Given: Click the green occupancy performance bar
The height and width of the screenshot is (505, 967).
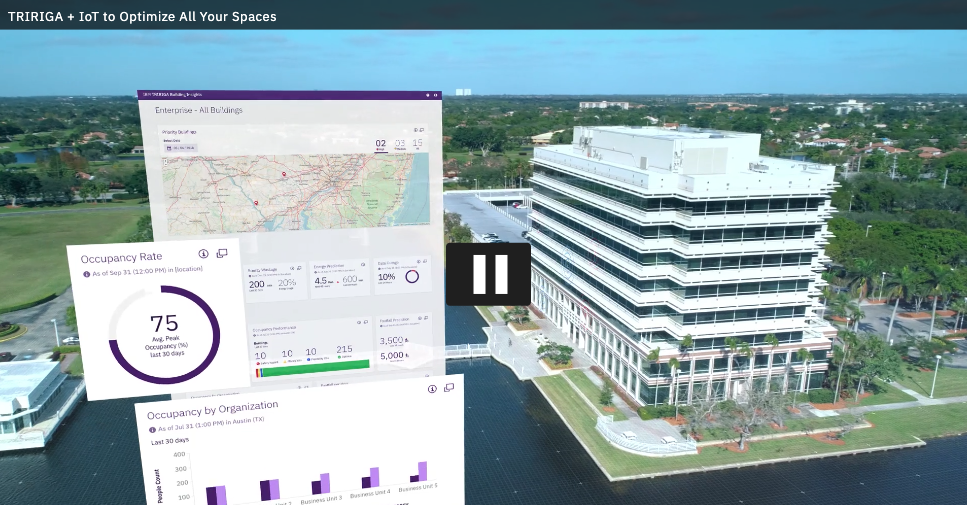Looking at the screenshot, I should [316, 367].
